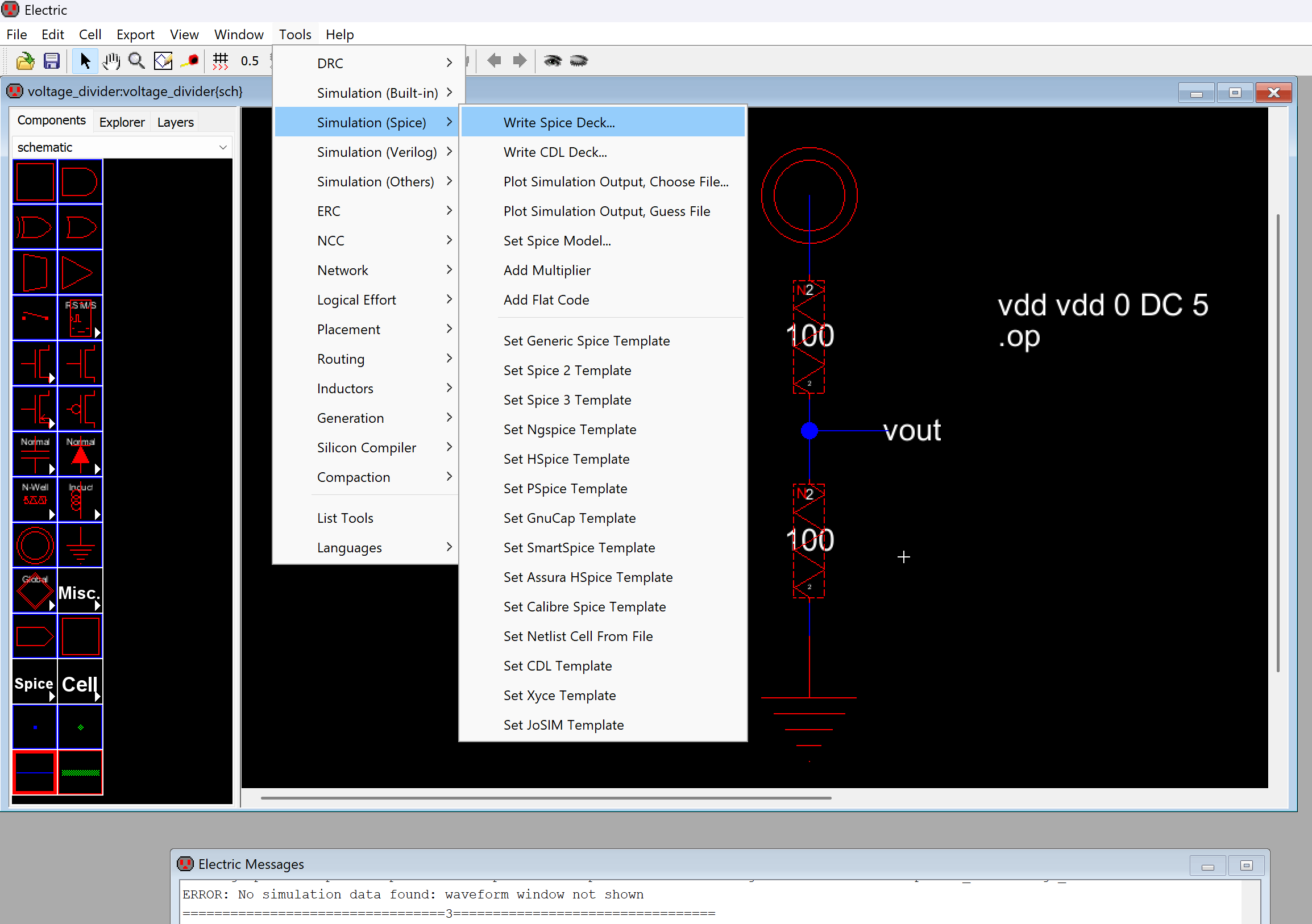
Task: Click the open eye See icon
Action: click(x=553, y=61)
